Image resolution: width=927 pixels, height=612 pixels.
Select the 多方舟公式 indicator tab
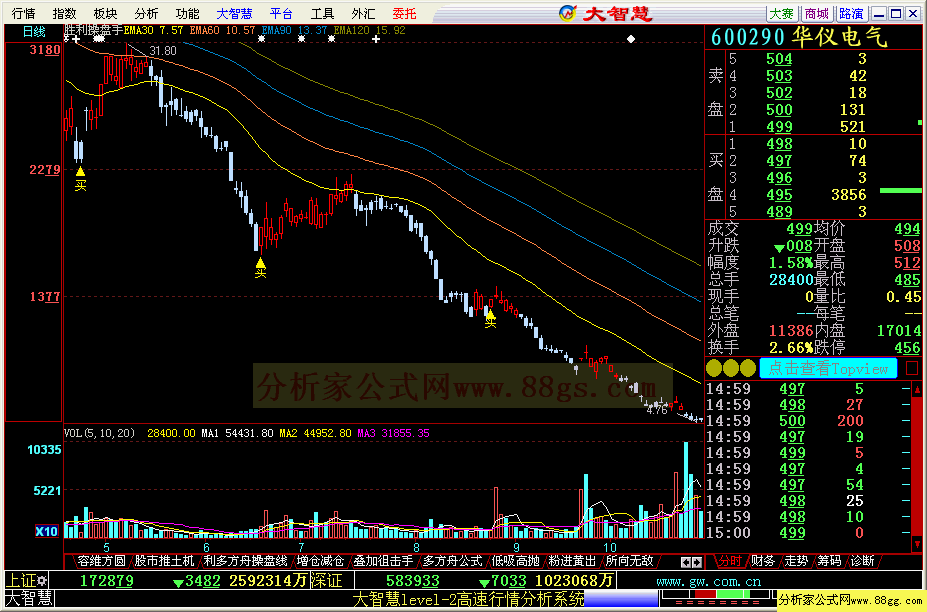tap(452, 561)
